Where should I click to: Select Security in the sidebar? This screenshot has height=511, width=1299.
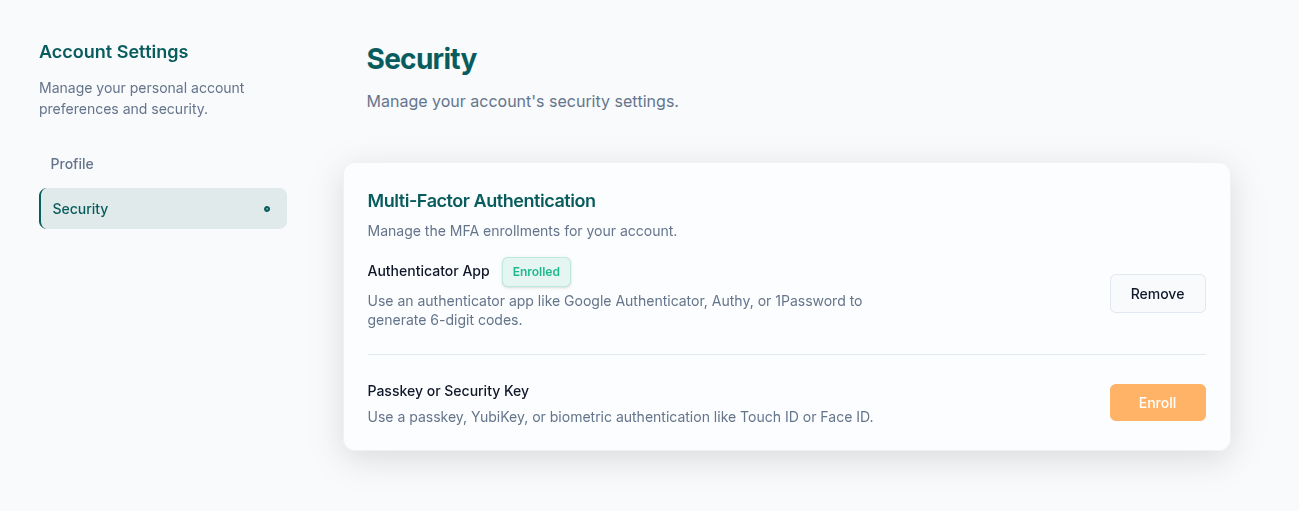pyautogui.click(x=80, y=209)
